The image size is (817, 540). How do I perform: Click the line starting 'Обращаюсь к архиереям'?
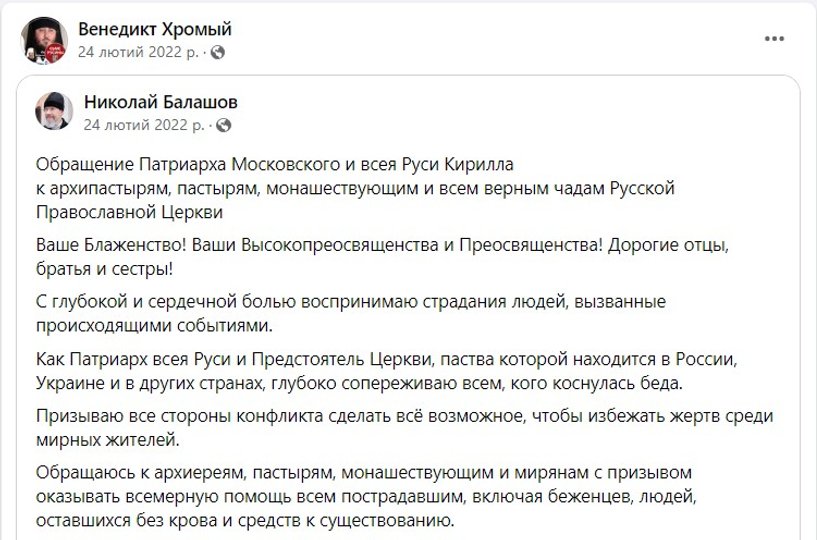coord(366,471)
